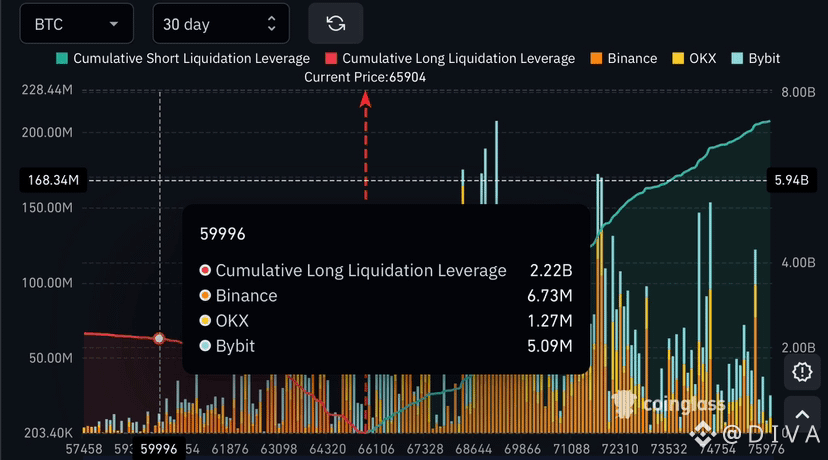Click the hexagon alert icon button
This screenshot has width=828, height=460.
802,371
